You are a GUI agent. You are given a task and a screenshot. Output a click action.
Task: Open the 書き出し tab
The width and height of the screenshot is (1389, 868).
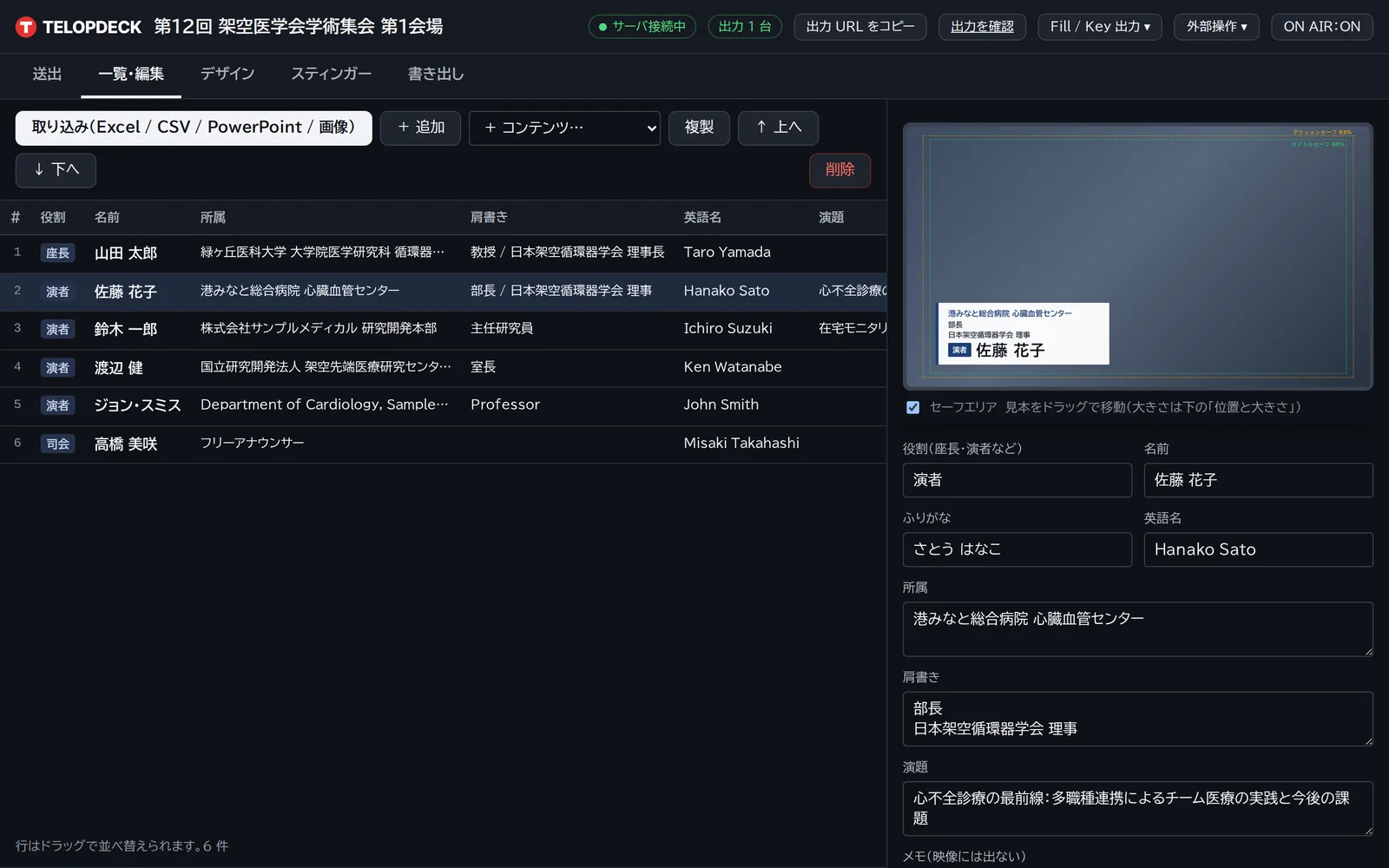[436, 75]
